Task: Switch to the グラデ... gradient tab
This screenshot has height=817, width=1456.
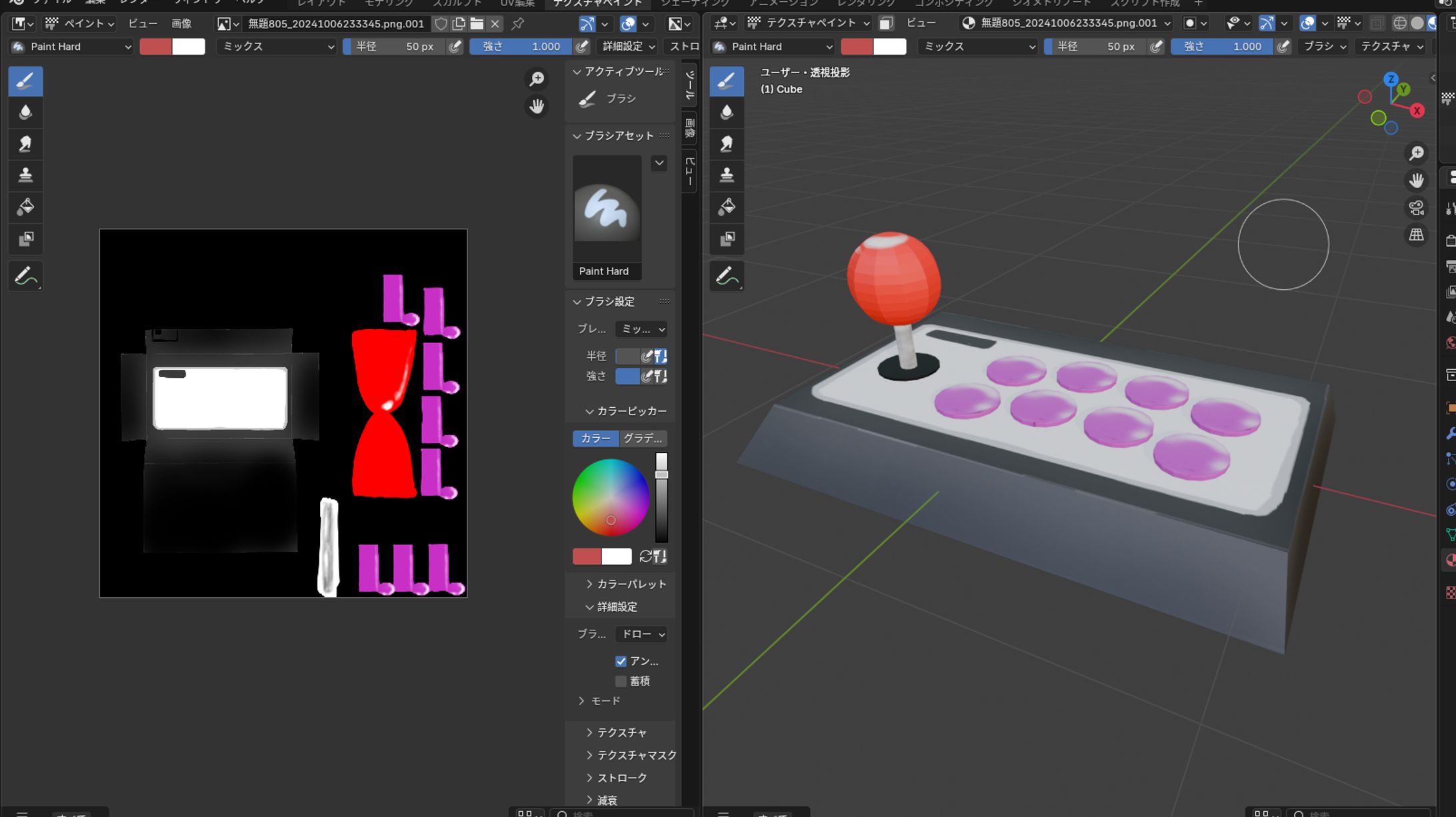Action: coord(643,438)
